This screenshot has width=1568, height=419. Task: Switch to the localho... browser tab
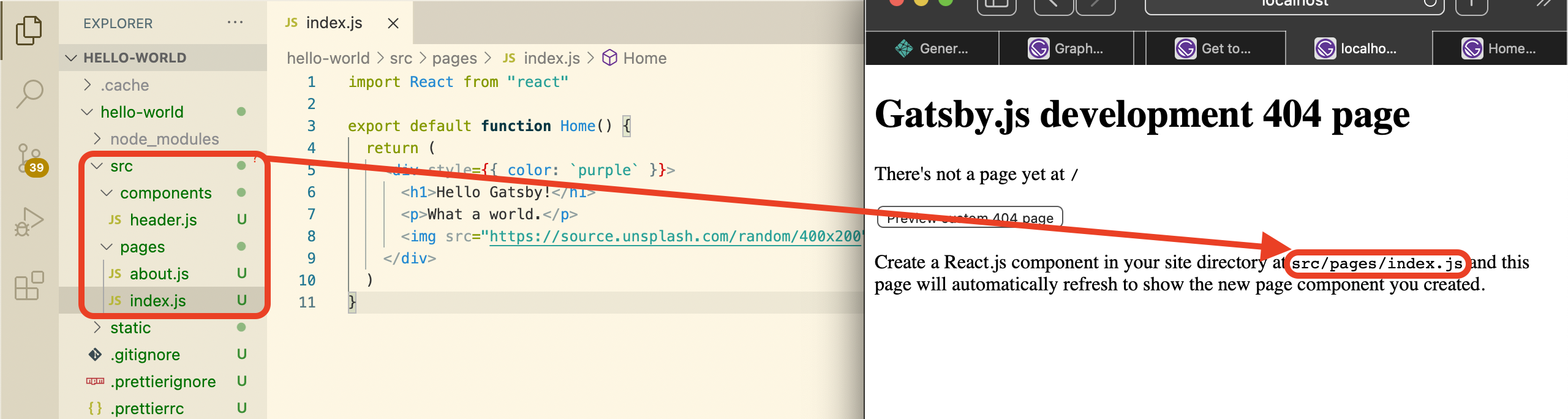click(x=1359, y=48)
